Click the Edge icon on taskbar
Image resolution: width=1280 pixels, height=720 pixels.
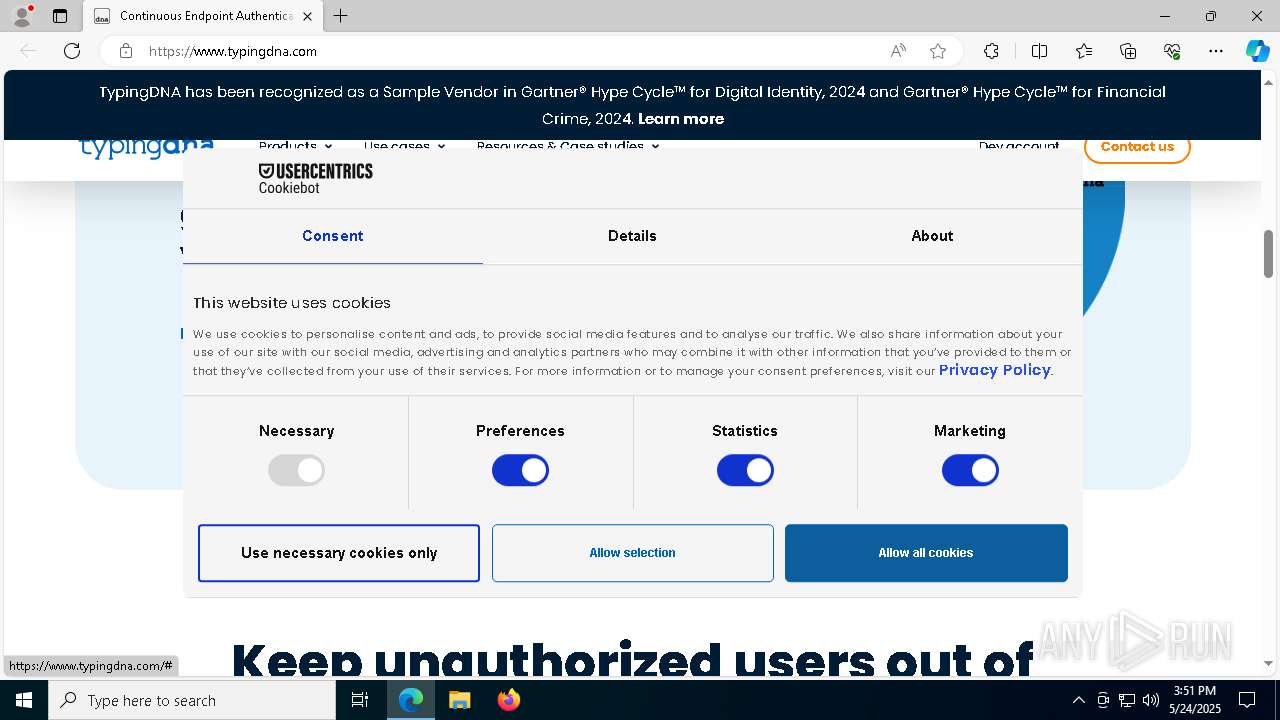411,700
